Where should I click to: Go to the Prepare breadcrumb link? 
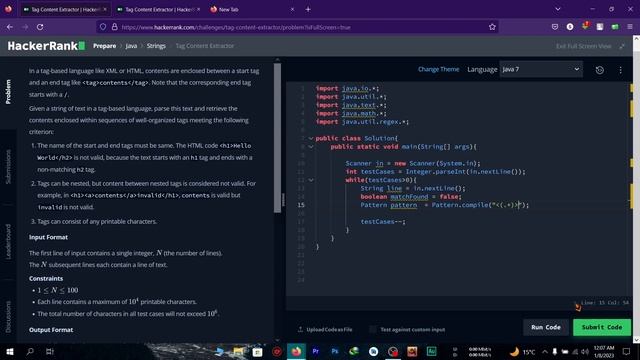[104, 46]
